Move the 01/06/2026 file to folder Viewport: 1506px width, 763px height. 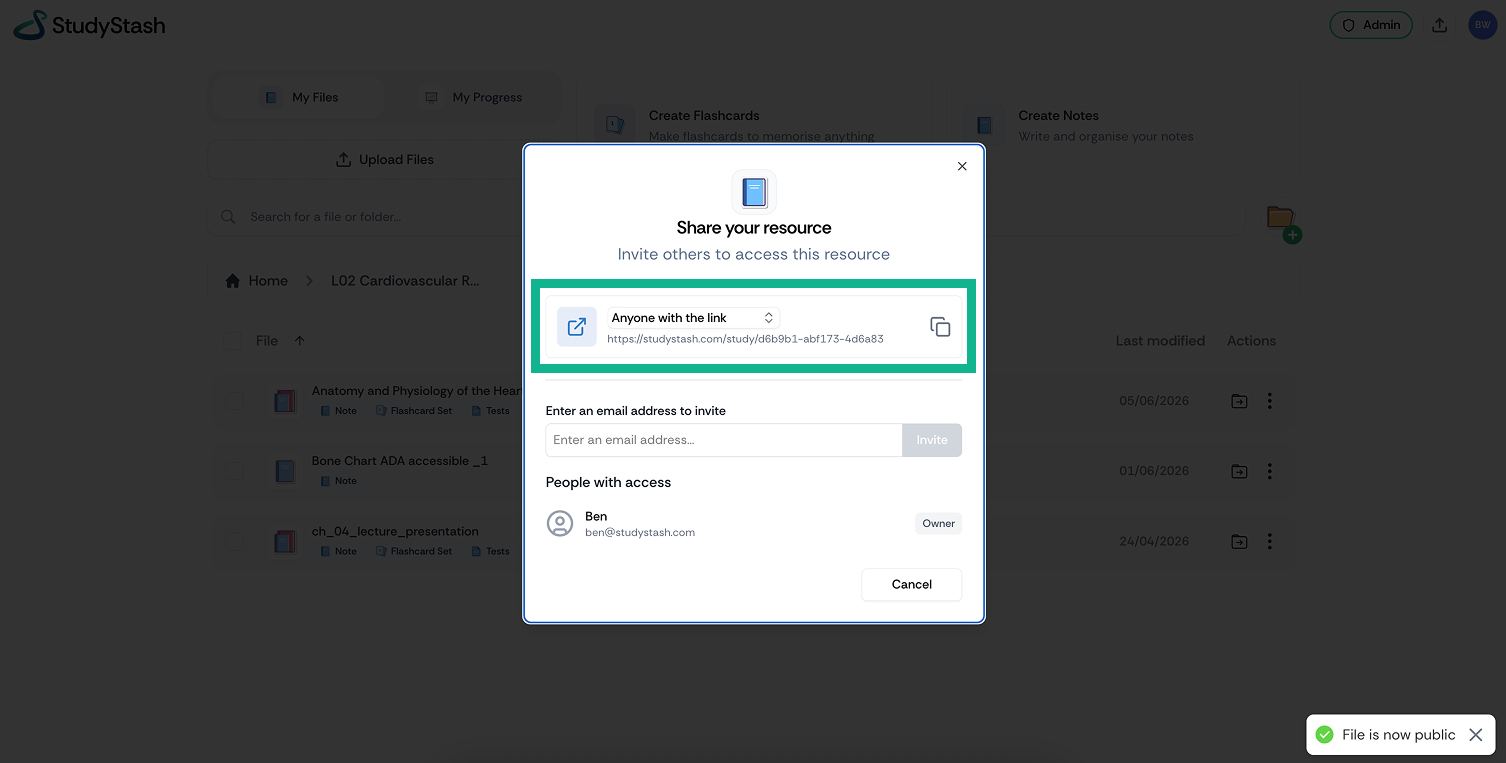point(1239,471)
